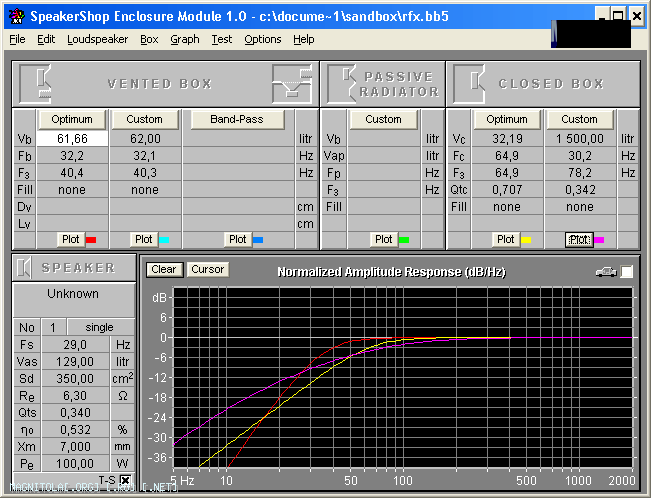Click the Sd value 350,00
The height and width of the screenshot is (498, 651).
point(75,379)
